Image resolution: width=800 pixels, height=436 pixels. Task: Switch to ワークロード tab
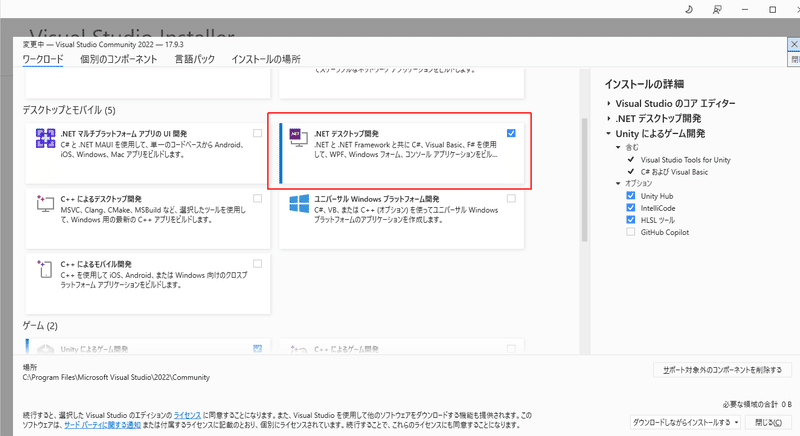point(43,60)
